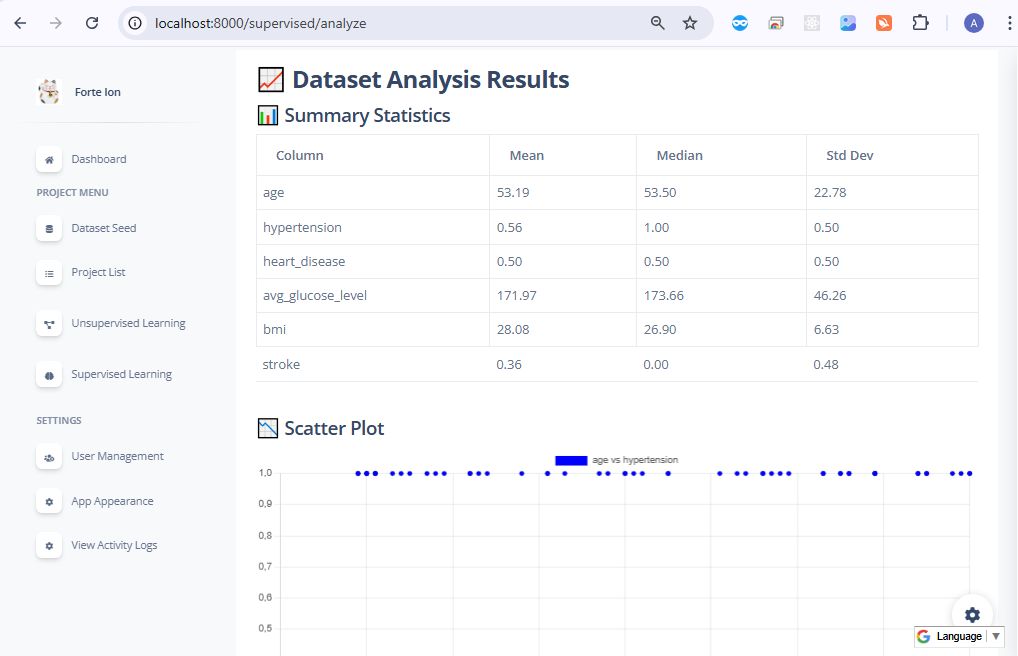Bookmark this page with the star
Viewport: 1018px width, 656px height.
click(689, 23)
